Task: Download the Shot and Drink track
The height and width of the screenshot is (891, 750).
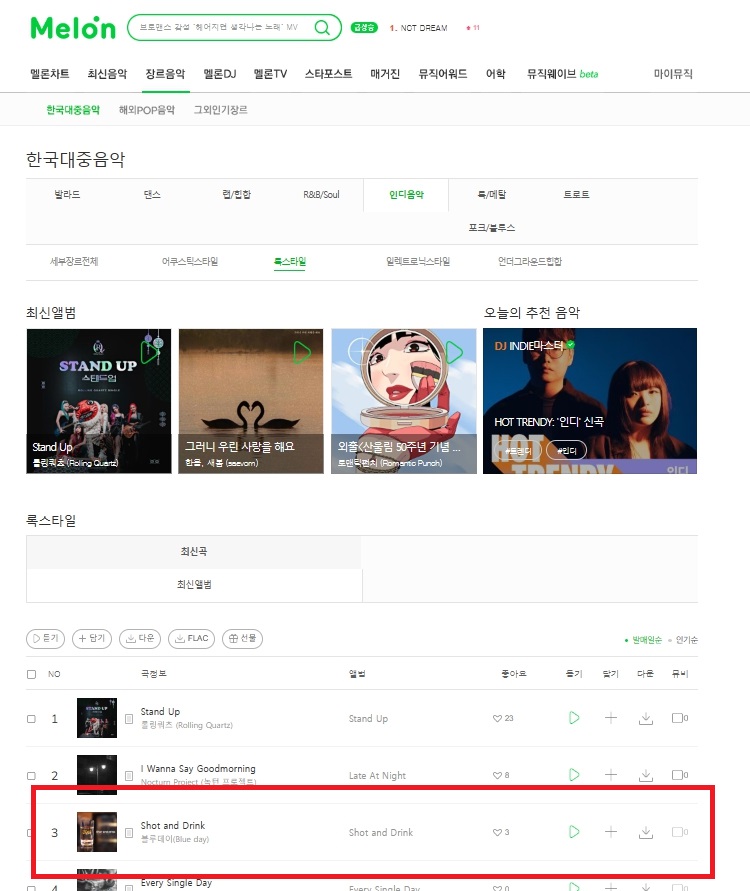Action: (645, 832)
